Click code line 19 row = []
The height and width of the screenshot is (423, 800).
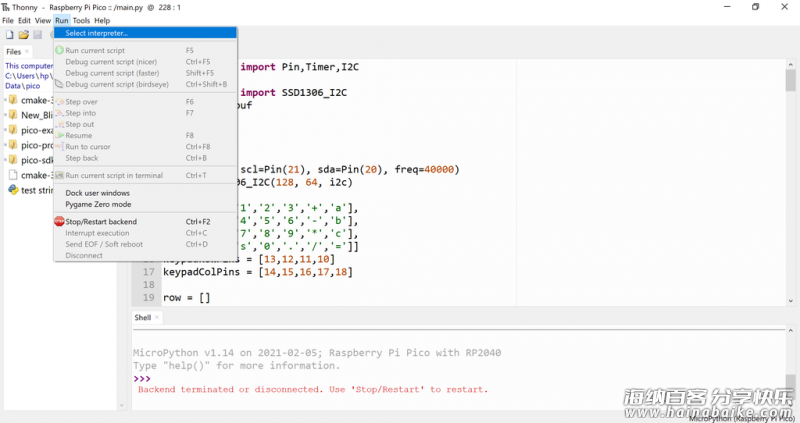tap(187, 297)
